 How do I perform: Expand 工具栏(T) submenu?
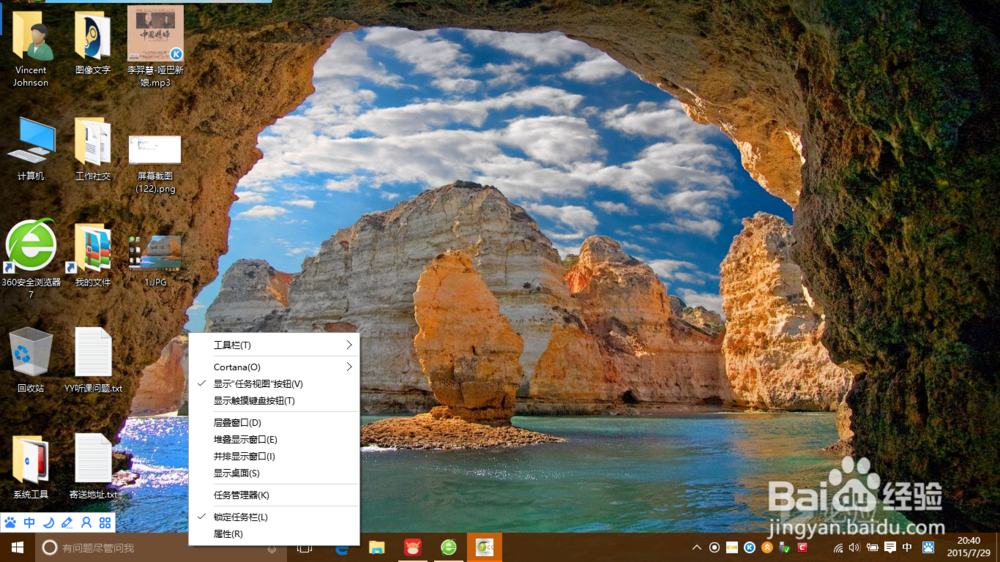click(274, 345)
